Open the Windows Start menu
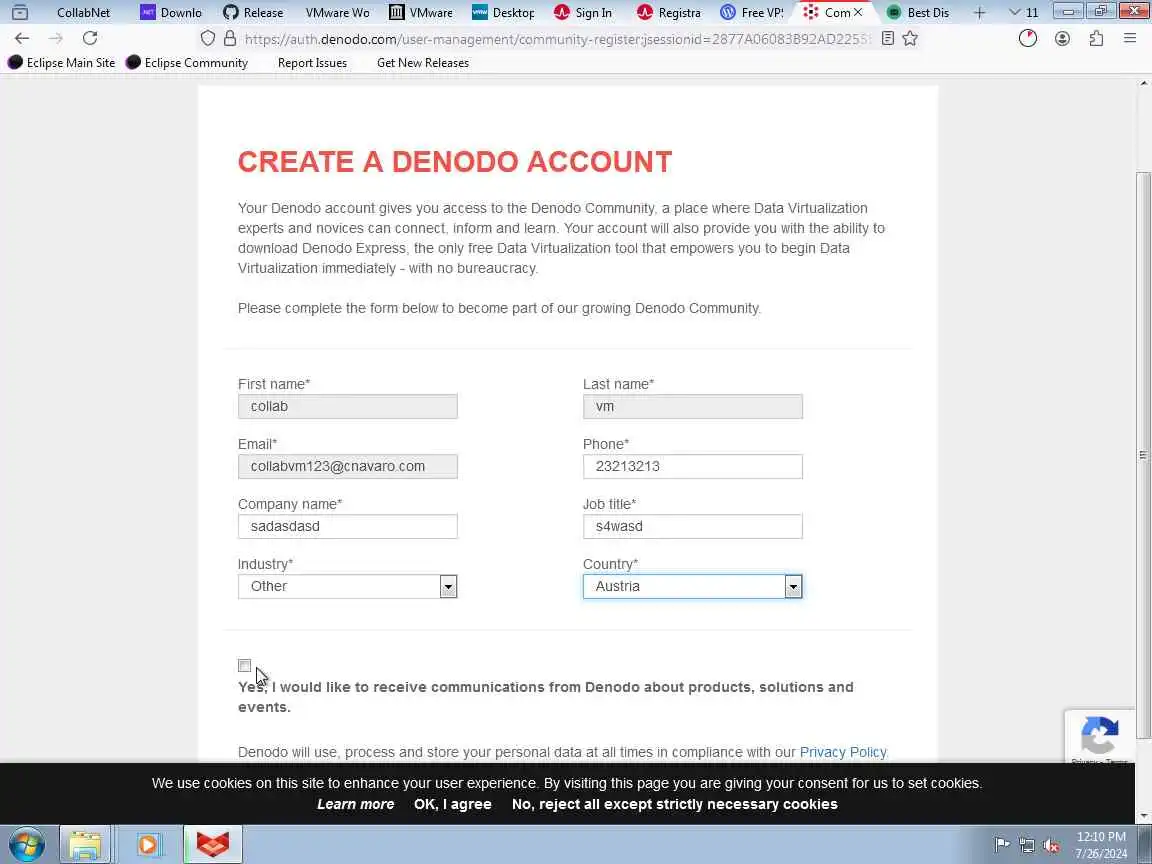The image size is (1152, 864). [x=26, y=845]
